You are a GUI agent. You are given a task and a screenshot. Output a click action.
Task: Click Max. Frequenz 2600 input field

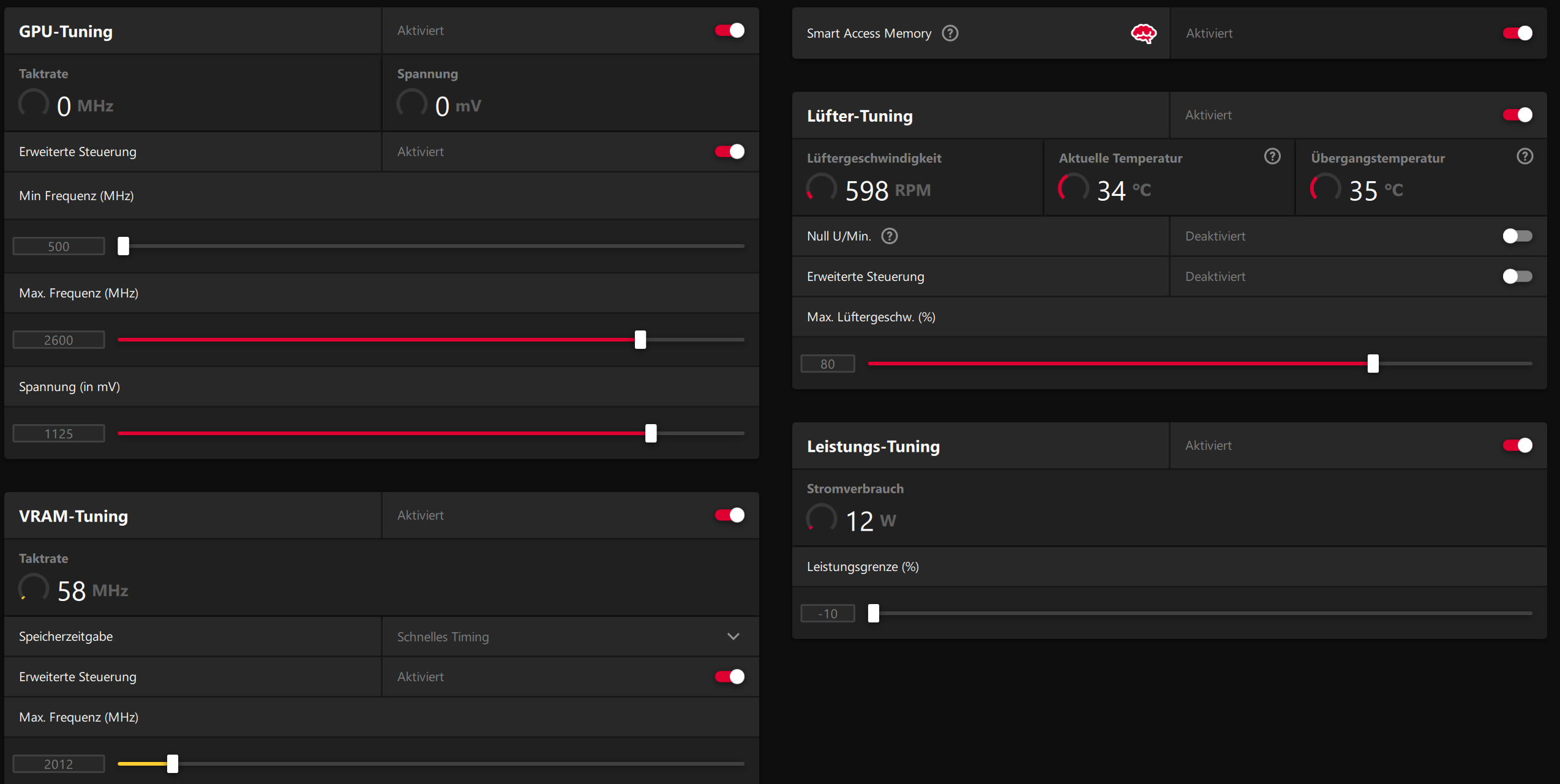(x=59, y=340)
